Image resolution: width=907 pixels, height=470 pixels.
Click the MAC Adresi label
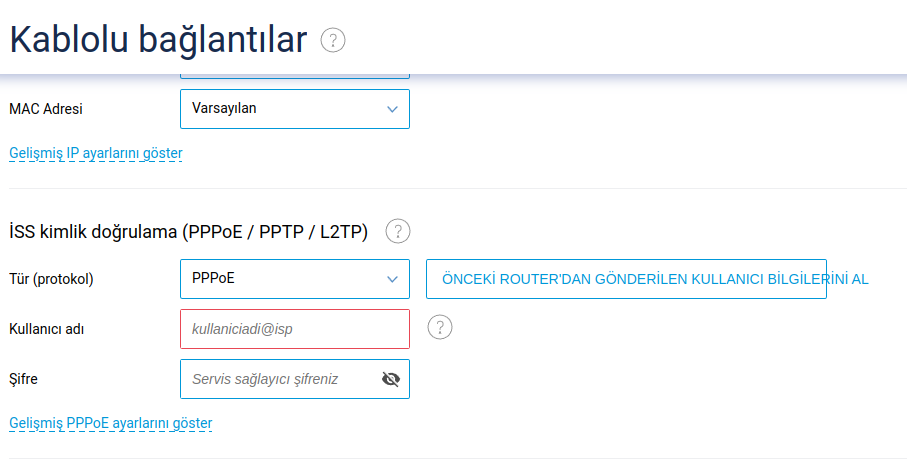point(46,109)
